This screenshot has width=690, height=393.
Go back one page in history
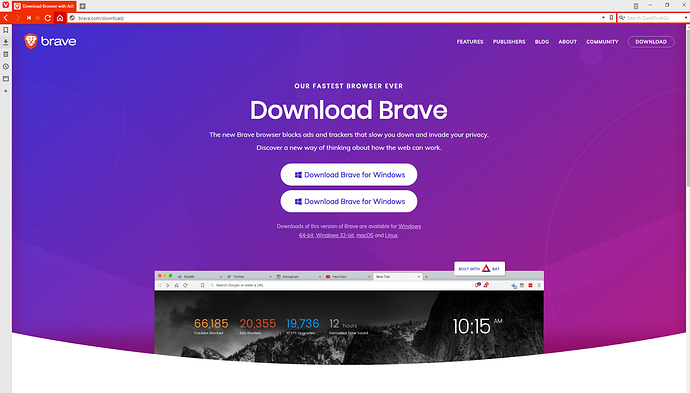6,18
